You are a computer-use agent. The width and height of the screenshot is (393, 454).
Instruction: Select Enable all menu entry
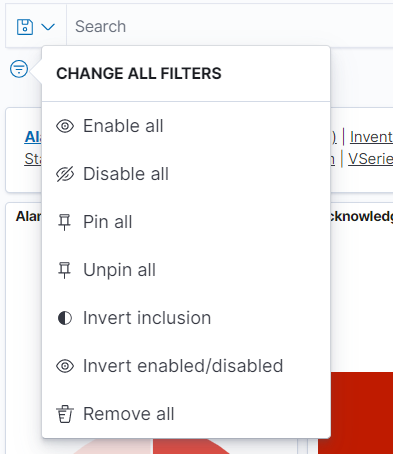point(186,126)
